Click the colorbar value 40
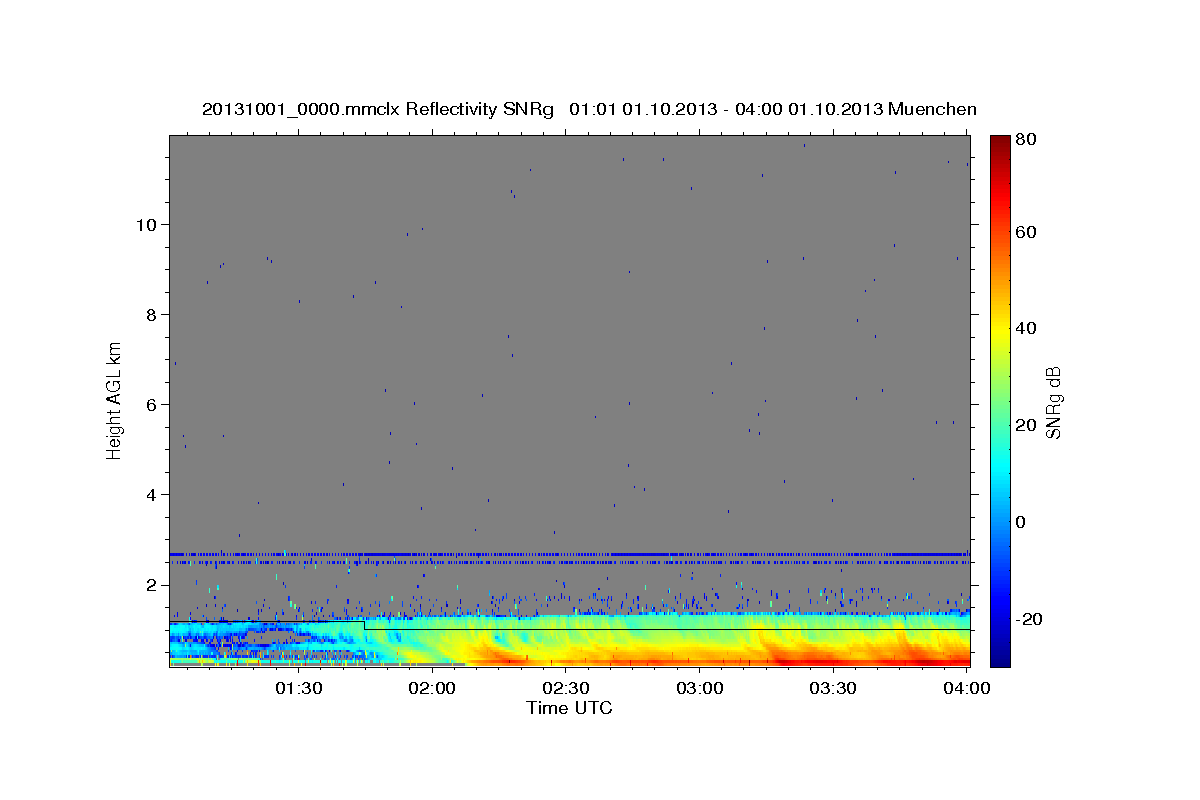The height and width of the screenshot is (800, 1200). (1028, 329)
